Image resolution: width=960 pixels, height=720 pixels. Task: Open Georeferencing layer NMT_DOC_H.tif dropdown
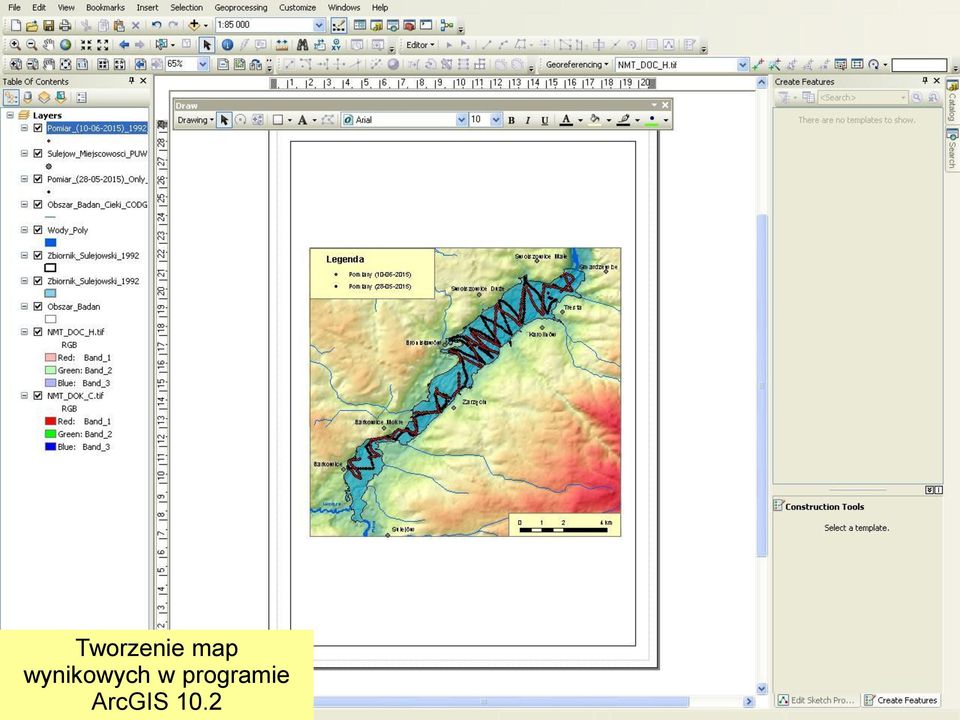[742, 65]
